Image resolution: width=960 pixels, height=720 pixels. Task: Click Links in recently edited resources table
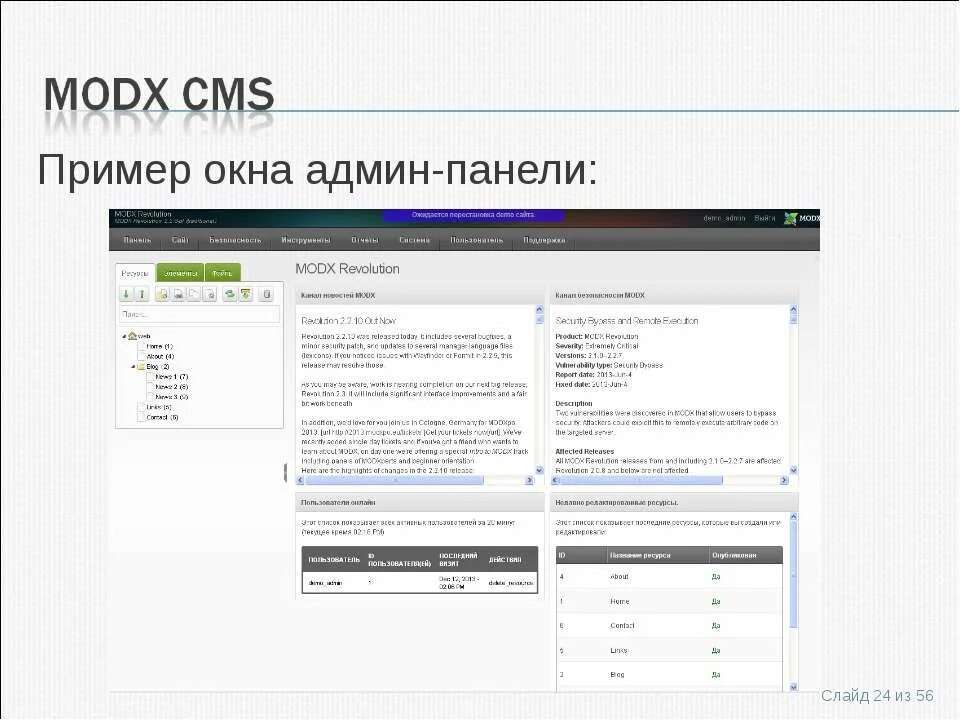point(618,650)
